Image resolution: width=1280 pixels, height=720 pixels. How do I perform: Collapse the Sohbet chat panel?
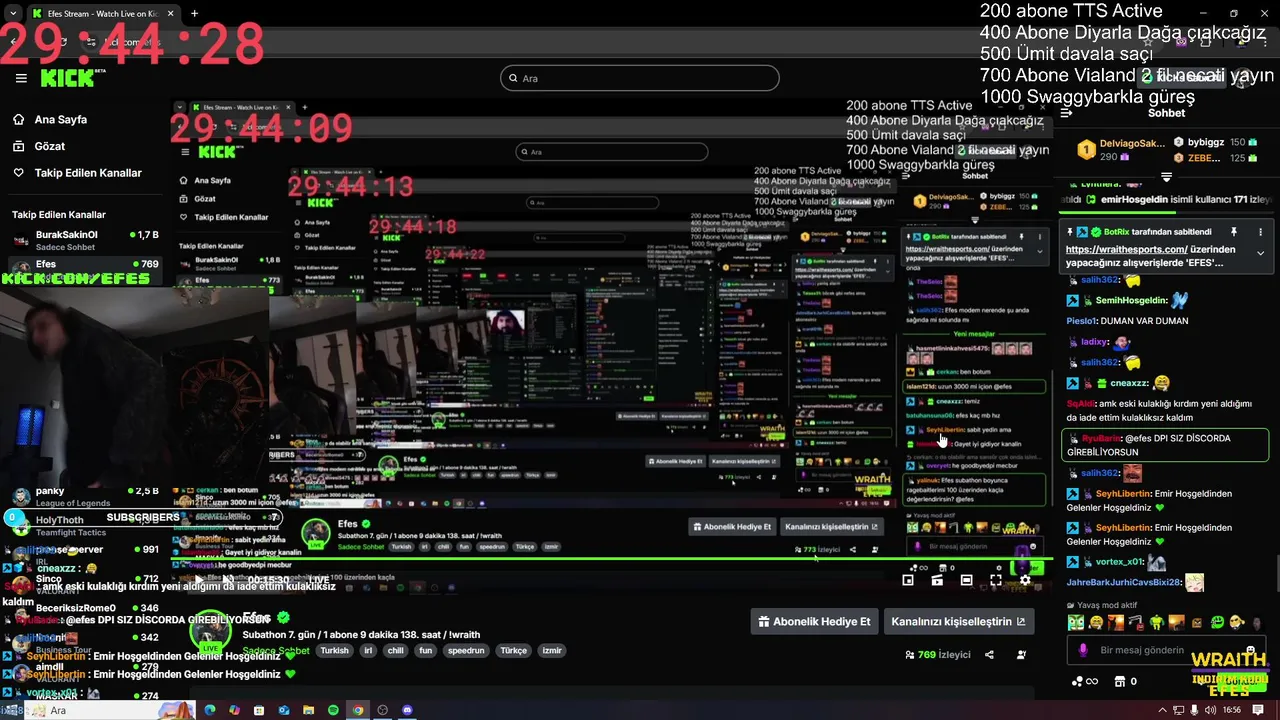[1067, 113]
